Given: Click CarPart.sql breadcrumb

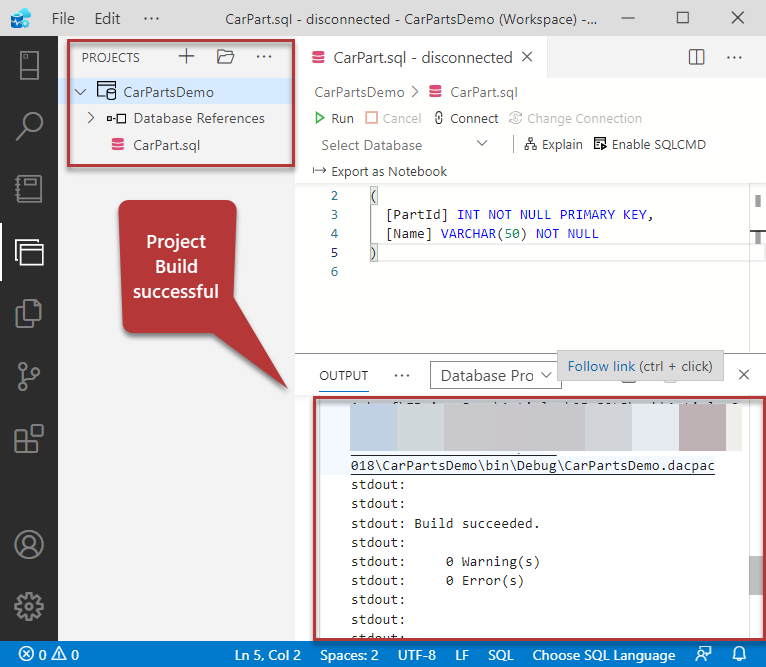Looking at the screenshot, I should (473, 92).
